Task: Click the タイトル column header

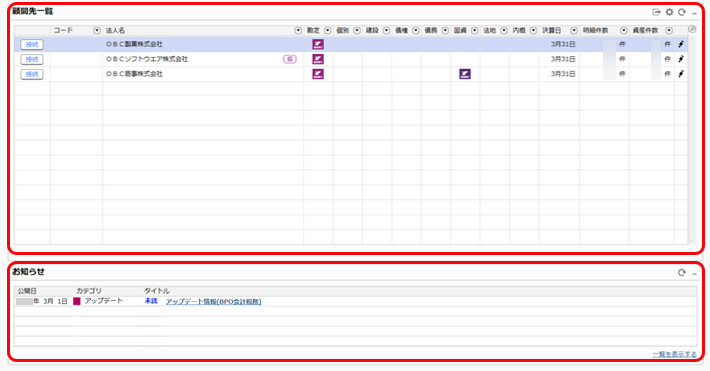Action: coord(157,291)
